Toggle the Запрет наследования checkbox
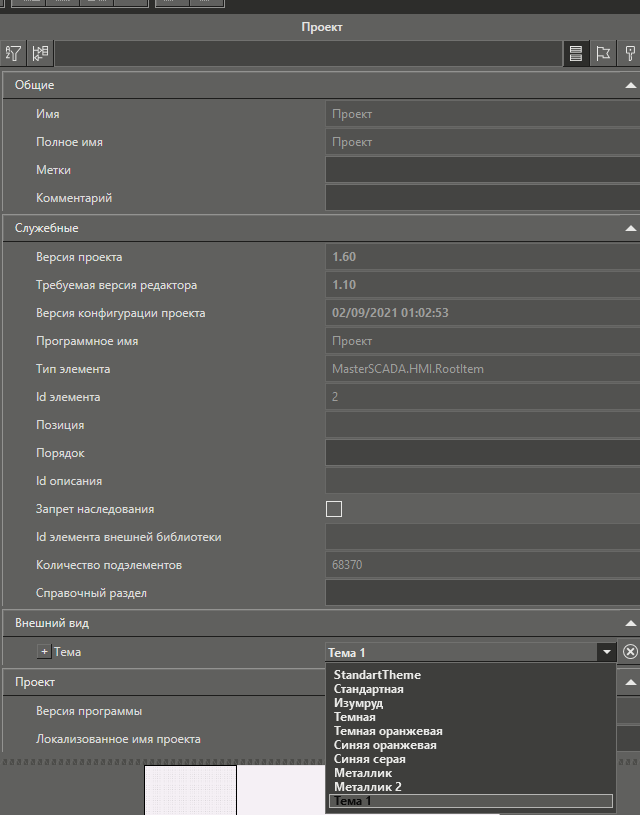The image size is (640, 815). [334, 509]
